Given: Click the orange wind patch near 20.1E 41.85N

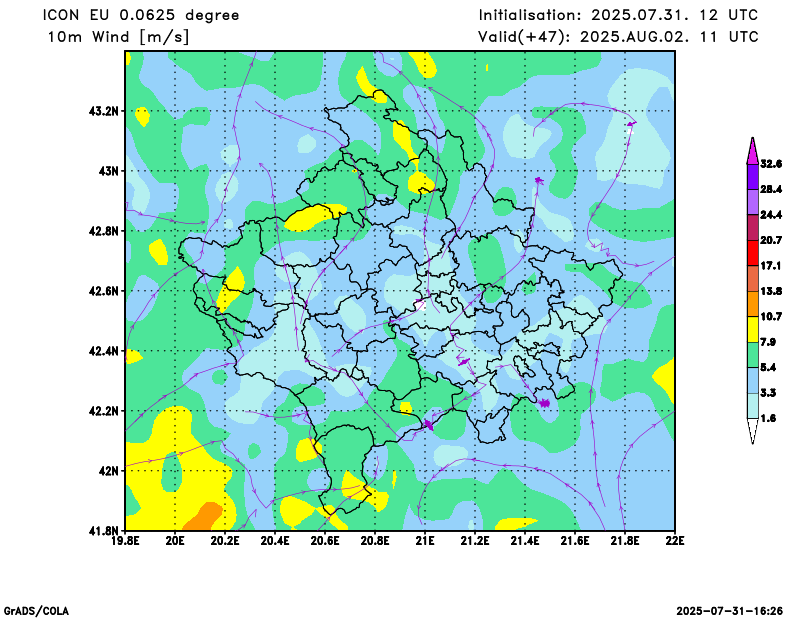Looking at the screenshot, I should point(204,516).
